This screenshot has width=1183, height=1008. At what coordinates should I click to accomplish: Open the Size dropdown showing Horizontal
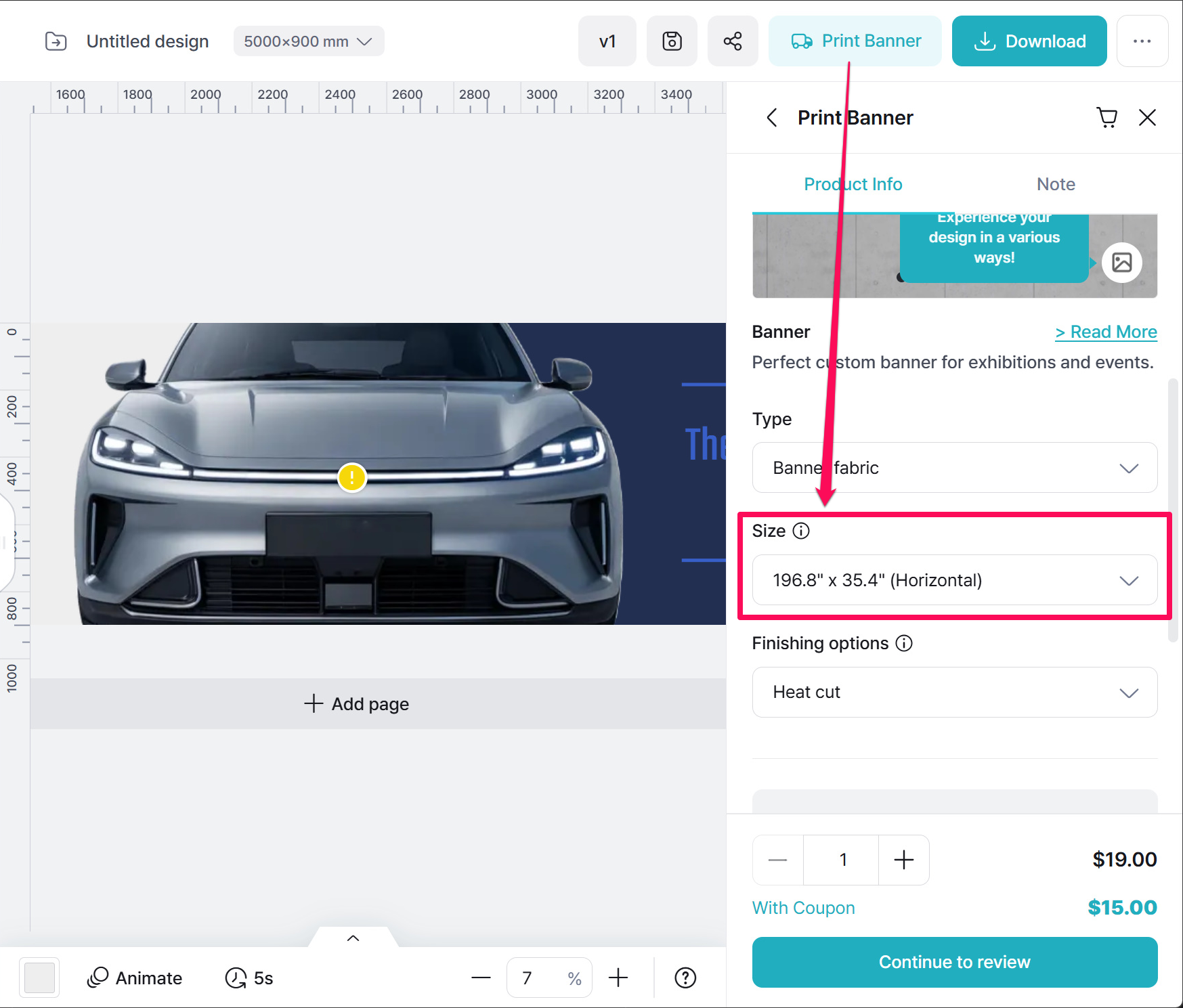[954, 580]
